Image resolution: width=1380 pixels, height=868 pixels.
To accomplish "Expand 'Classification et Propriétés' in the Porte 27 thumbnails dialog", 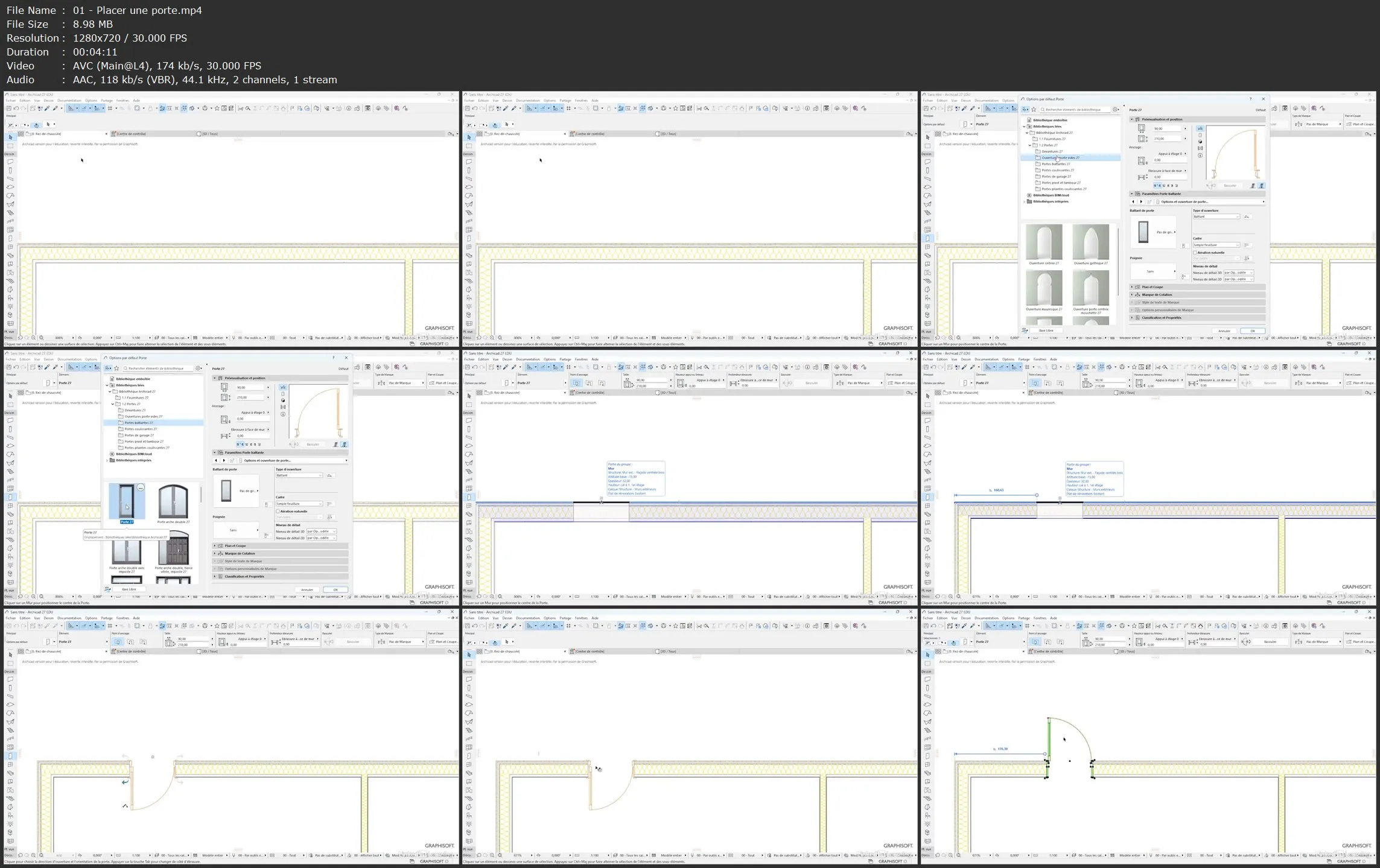I will point(214,576).
